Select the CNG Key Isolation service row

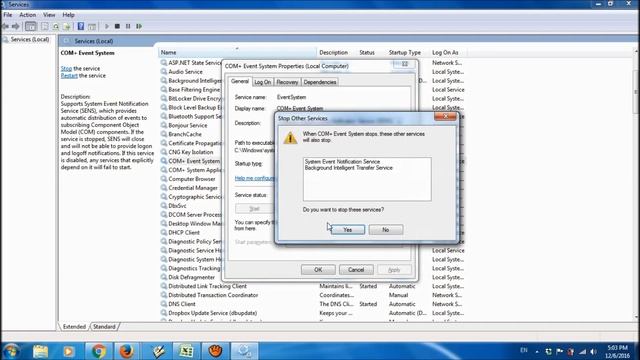point(191,152)
